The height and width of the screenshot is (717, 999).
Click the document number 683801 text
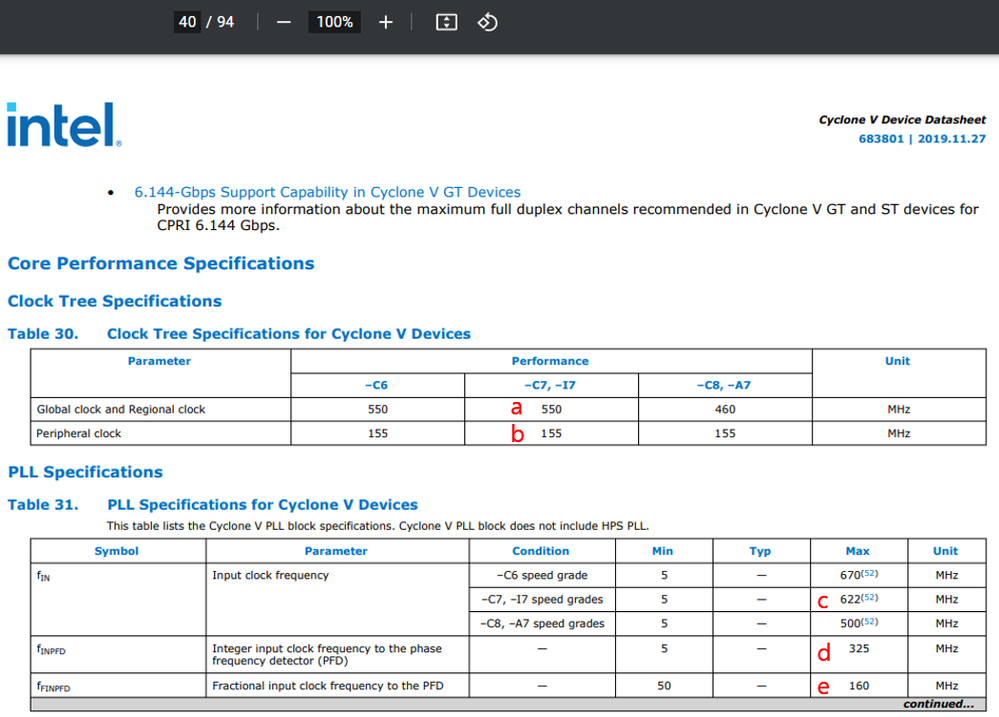pos(879,139)
